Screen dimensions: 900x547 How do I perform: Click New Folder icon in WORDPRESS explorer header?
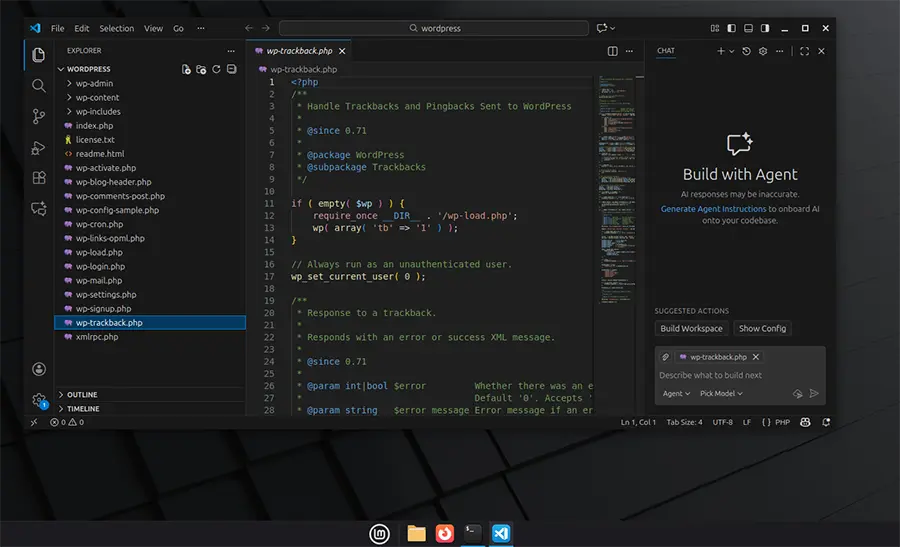pos(201,69)
